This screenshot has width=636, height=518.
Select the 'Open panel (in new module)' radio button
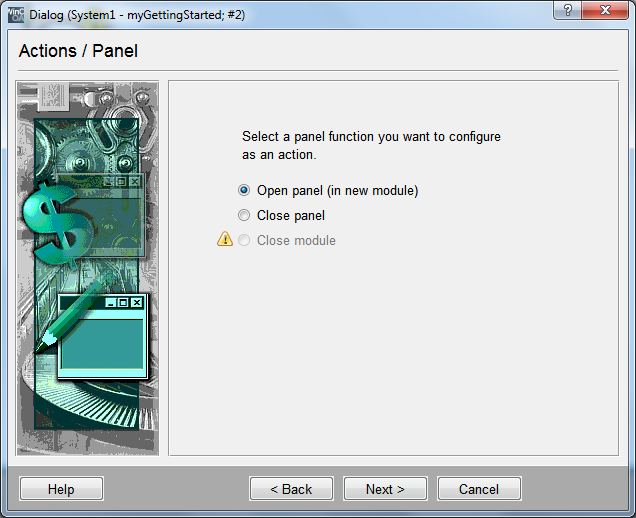(x=244, y=190)
